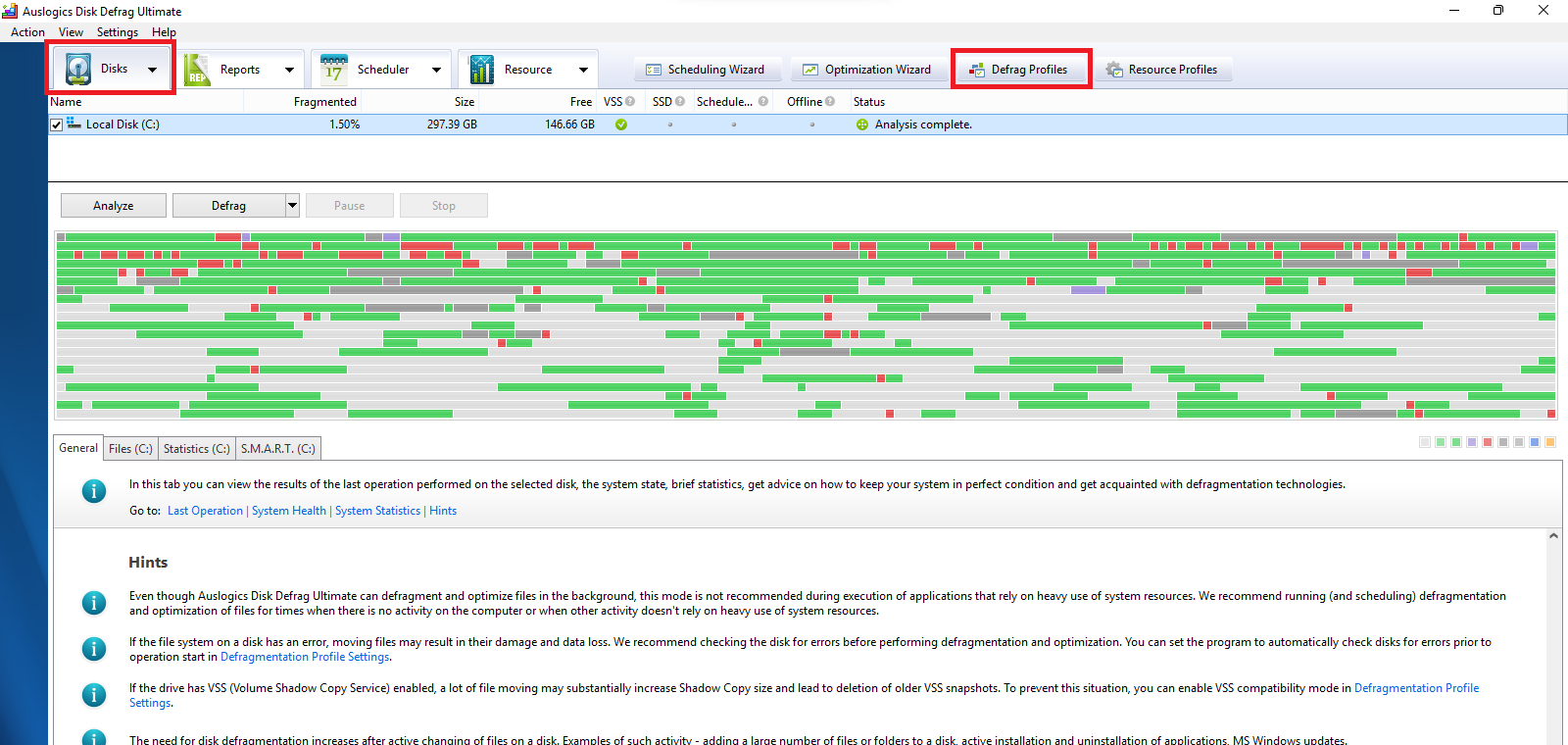Open Defrag Profiles

1019,70
